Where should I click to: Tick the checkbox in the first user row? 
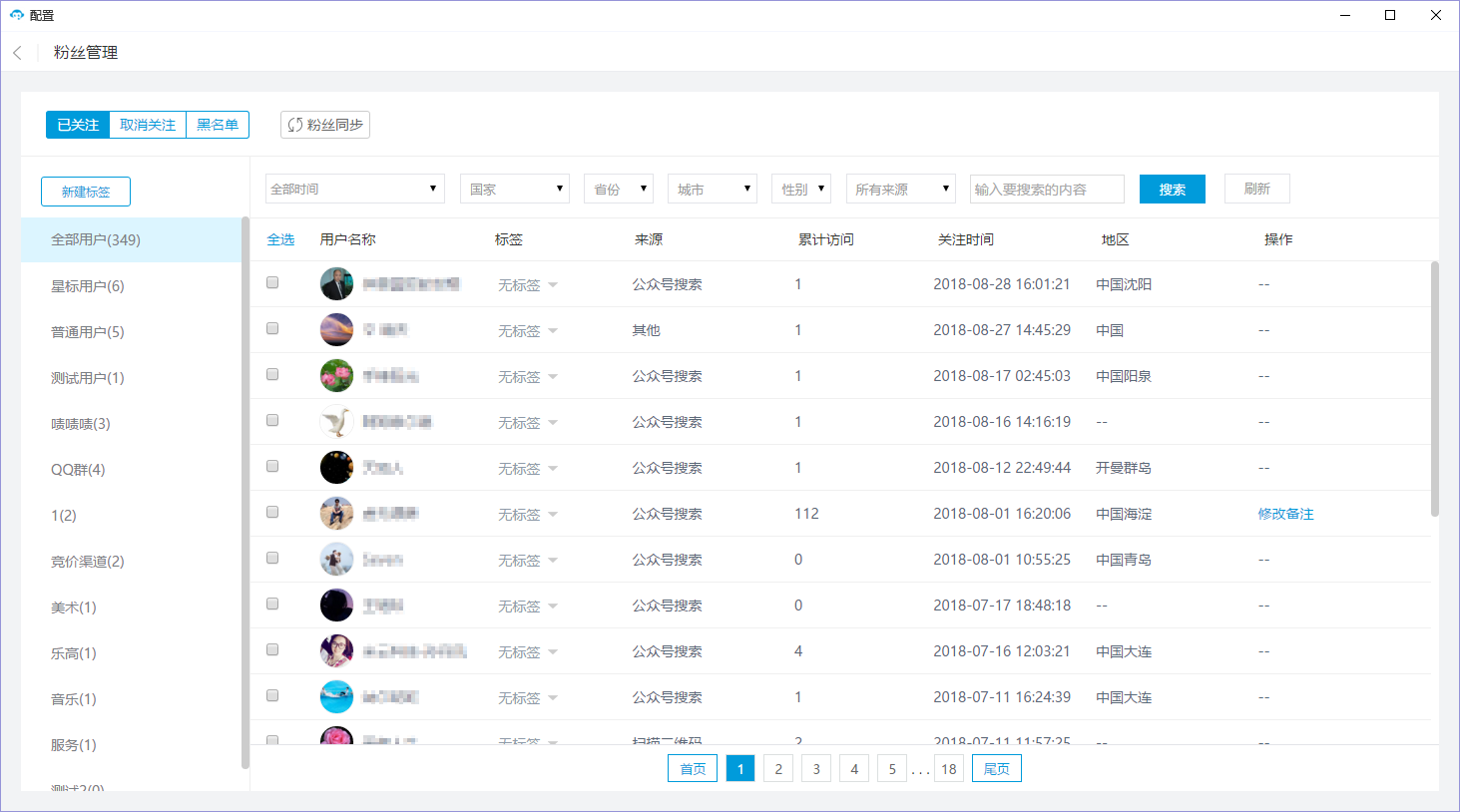coord(272,283)
